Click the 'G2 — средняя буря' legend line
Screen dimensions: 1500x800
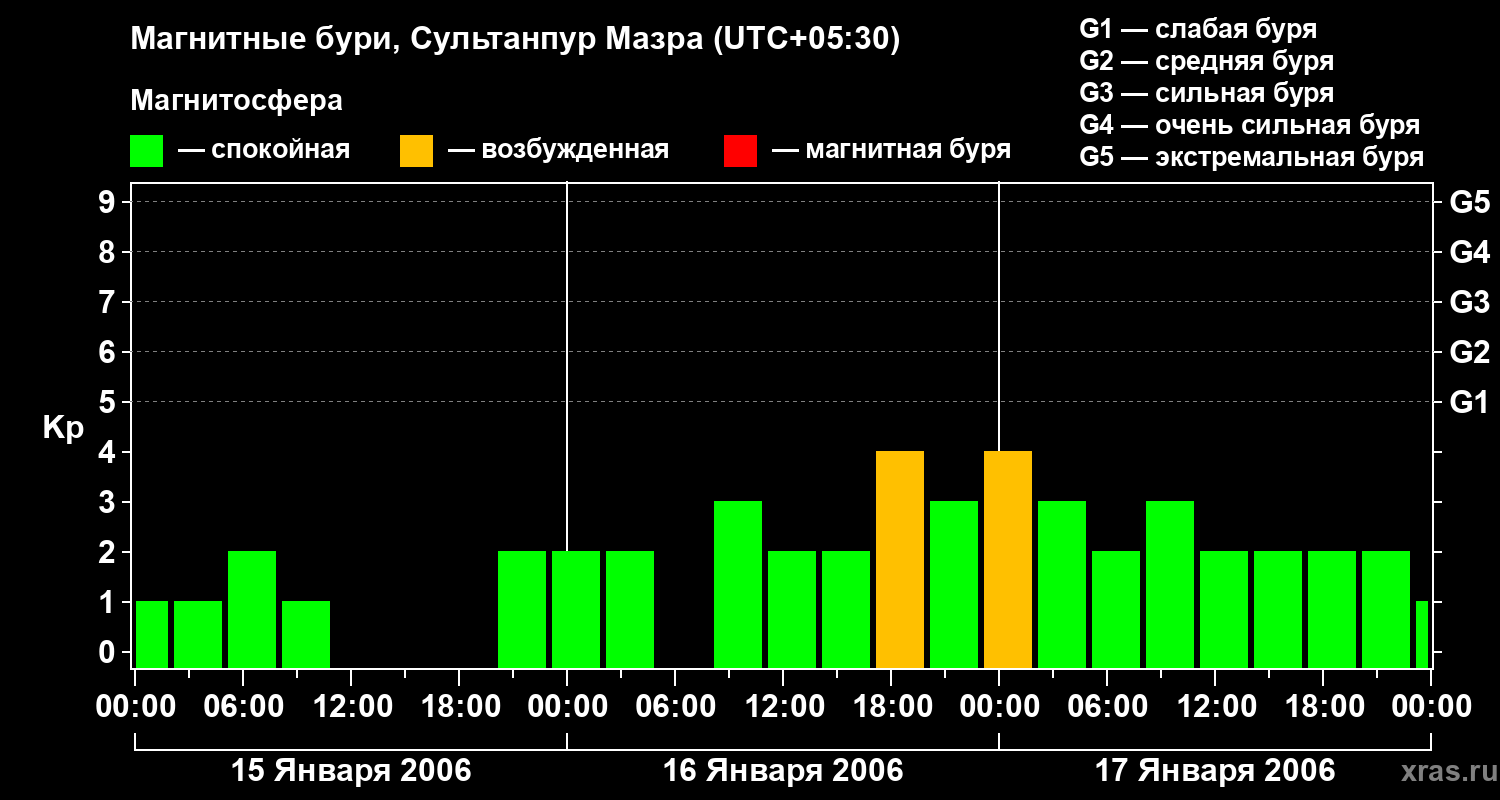tap(1207, 61)
